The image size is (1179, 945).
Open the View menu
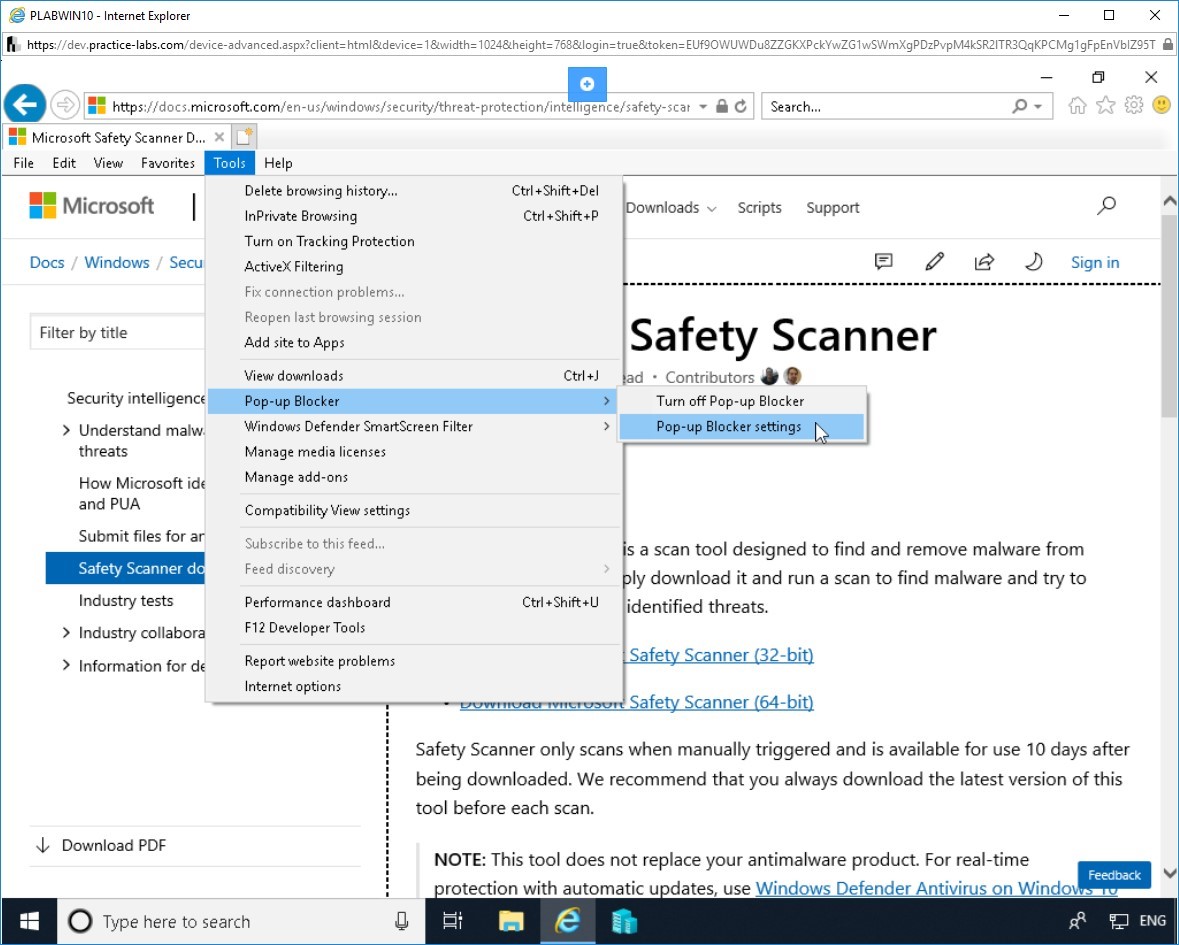coord(108,163)
